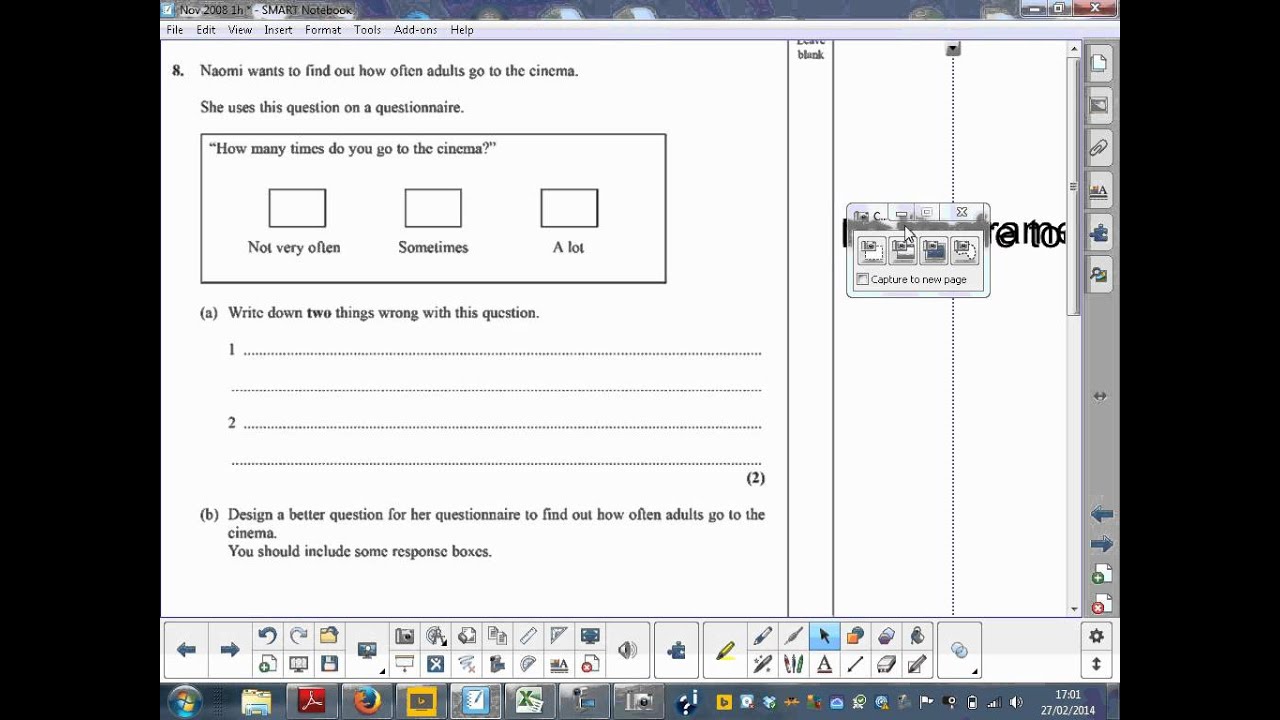Viewport: 1280px width, 720px height.
Task: Click the vertical scrollbar down arrow
Action: (1074, 608)
